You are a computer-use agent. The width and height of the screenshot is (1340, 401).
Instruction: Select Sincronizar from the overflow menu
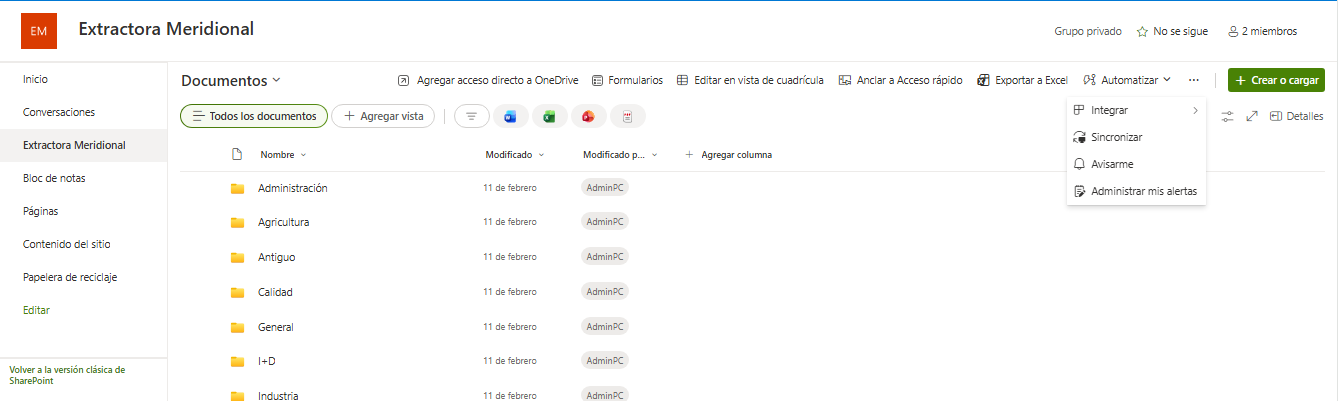(x=1116, y=137)
